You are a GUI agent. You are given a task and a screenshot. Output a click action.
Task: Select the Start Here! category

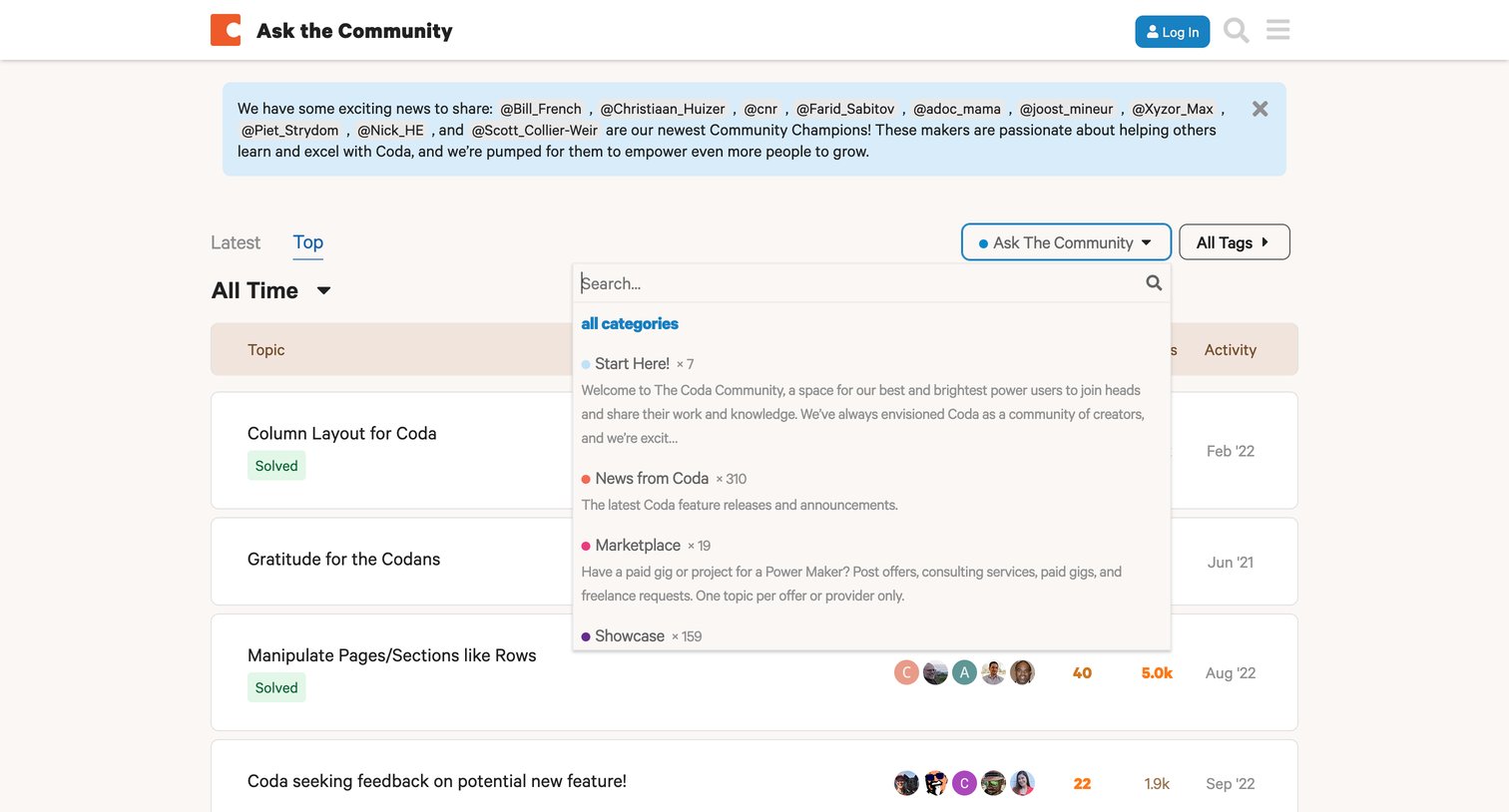[x=632, y=364]
